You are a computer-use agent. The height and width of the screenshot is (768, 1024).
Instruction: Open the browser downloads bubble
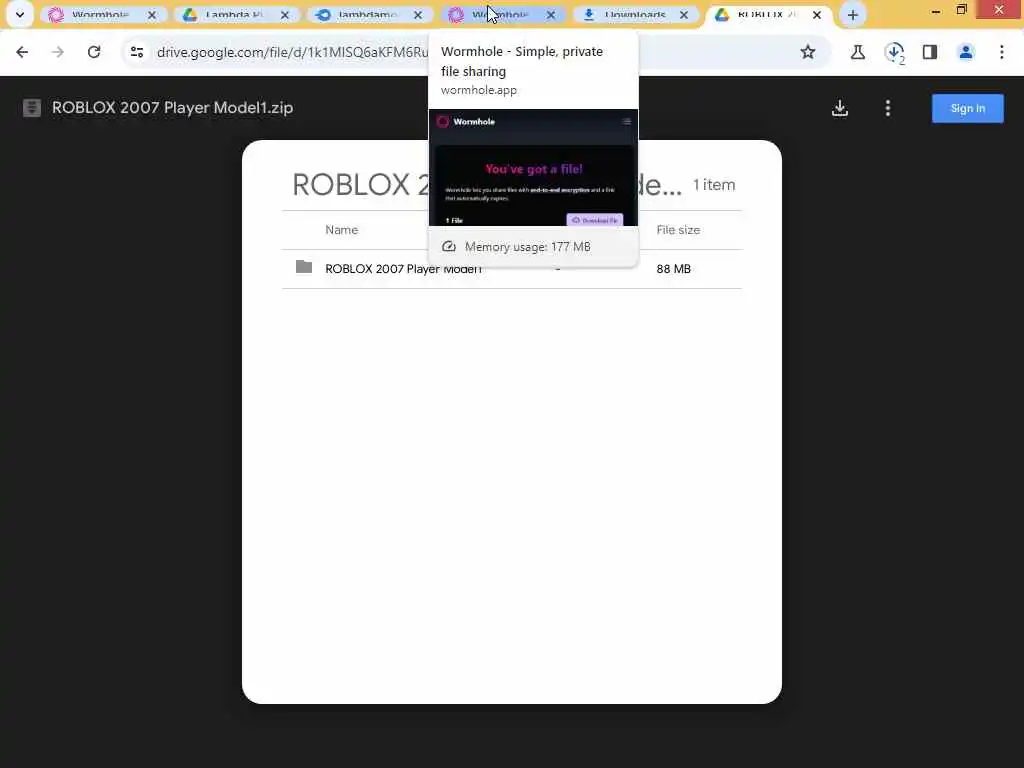[x=894, y=52]
